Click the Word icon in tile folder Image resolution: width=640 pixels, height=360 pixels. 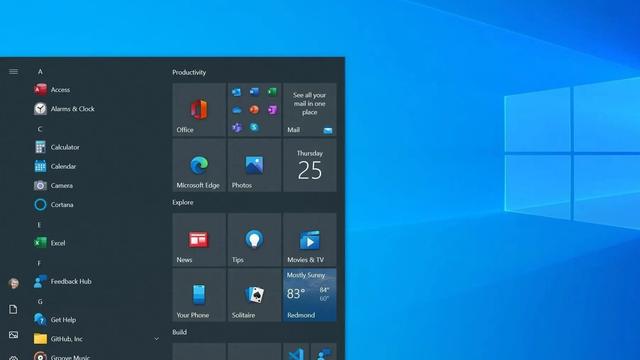[254, 92]
